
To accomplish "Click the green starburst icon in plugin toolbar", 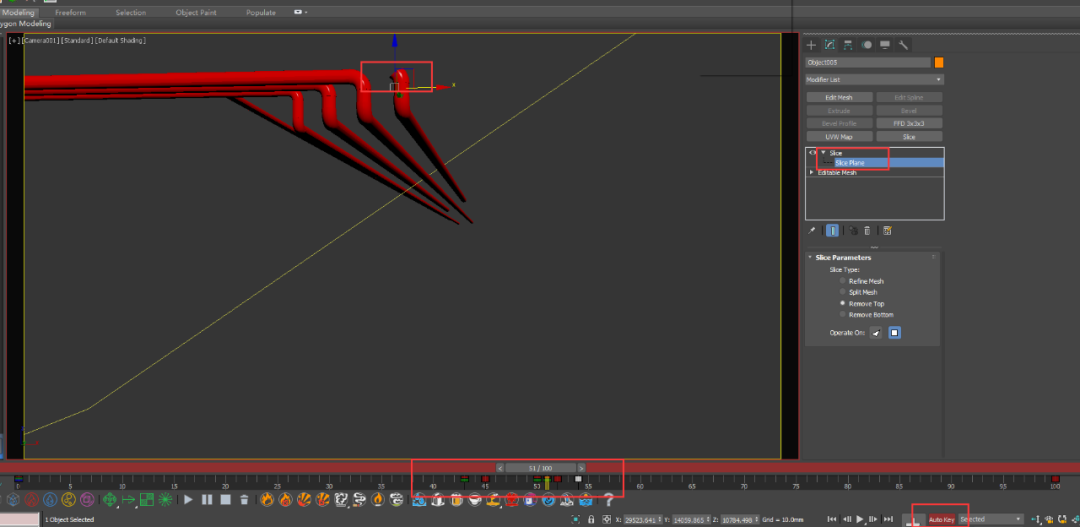I will click(x=165, y=499).
